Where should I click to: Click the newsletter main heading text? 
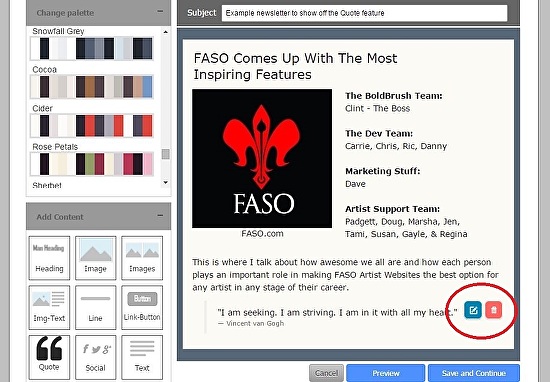(295, 66)
